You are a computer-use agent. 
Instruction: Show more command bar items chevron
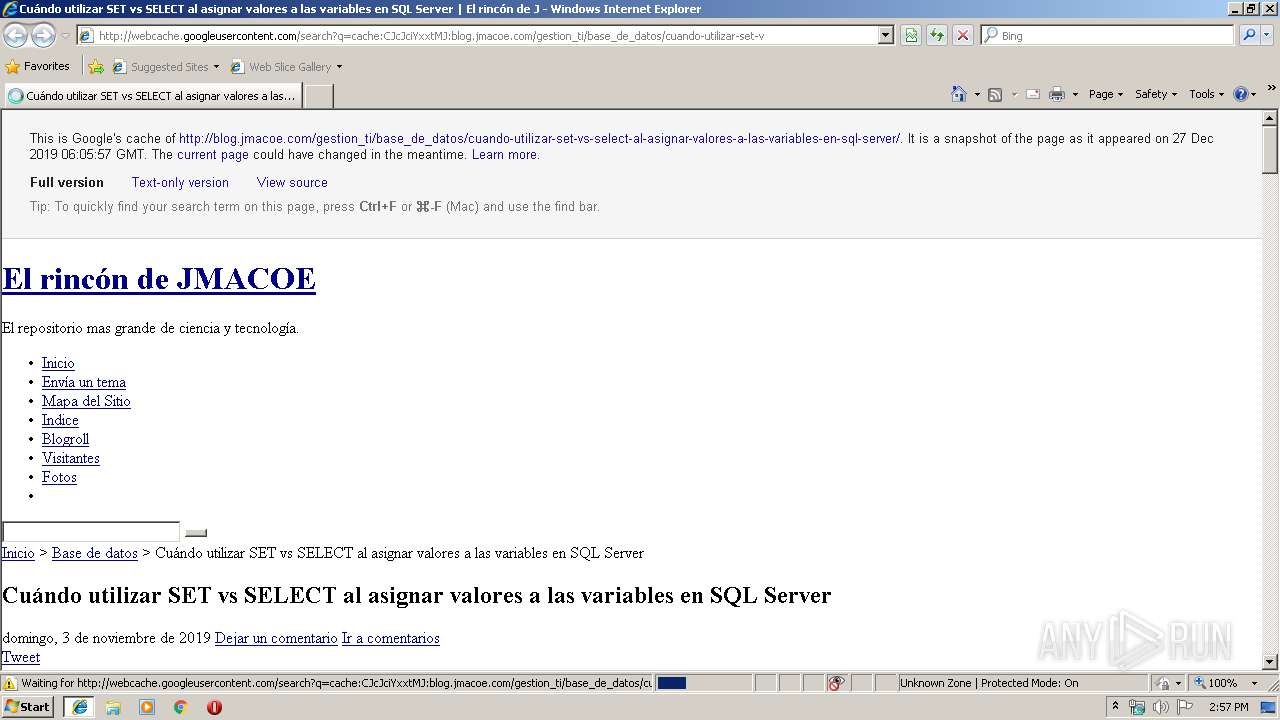[1271, 89]
